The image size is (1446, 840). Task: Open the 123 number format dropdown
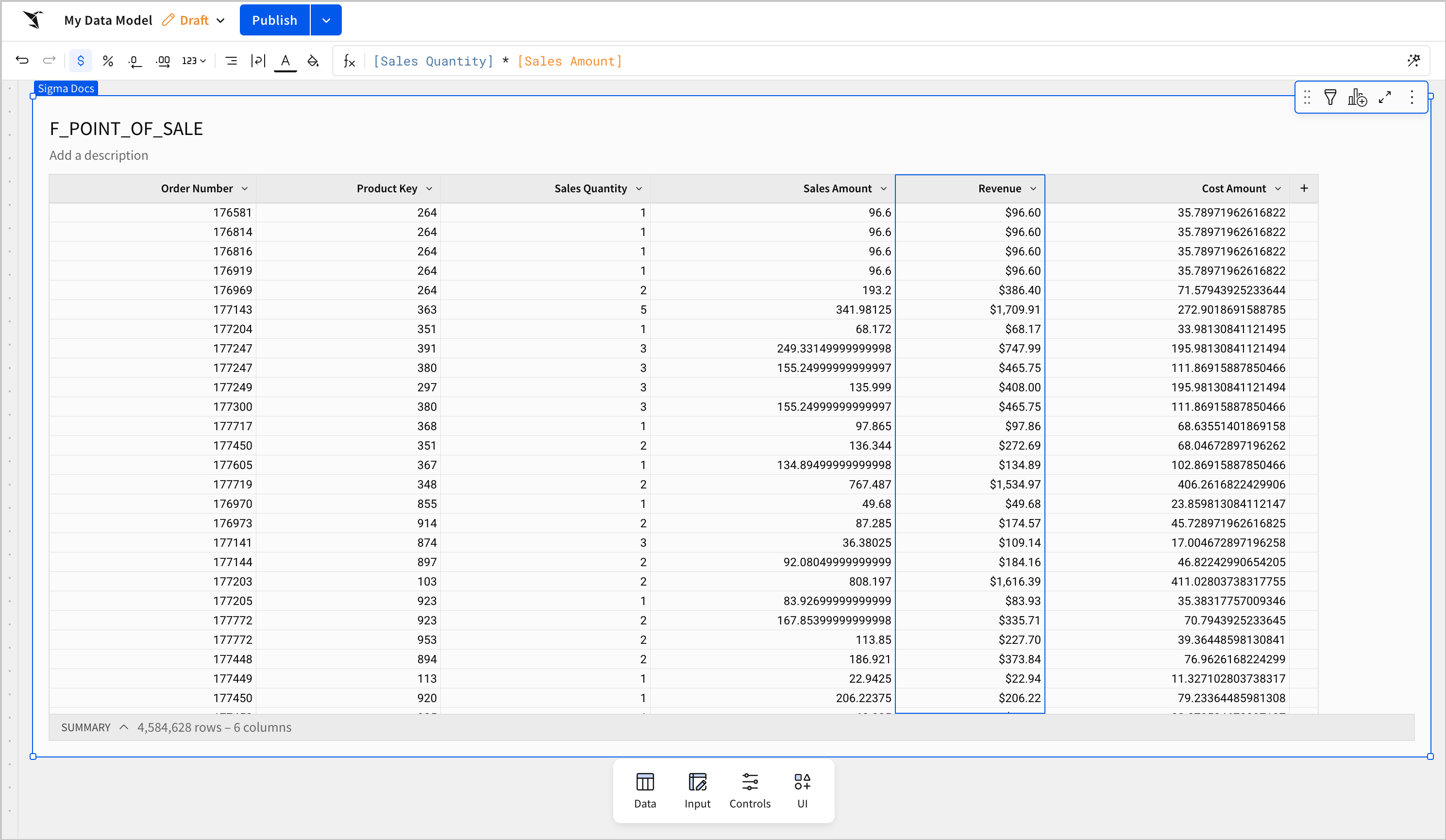coord(194,61)
